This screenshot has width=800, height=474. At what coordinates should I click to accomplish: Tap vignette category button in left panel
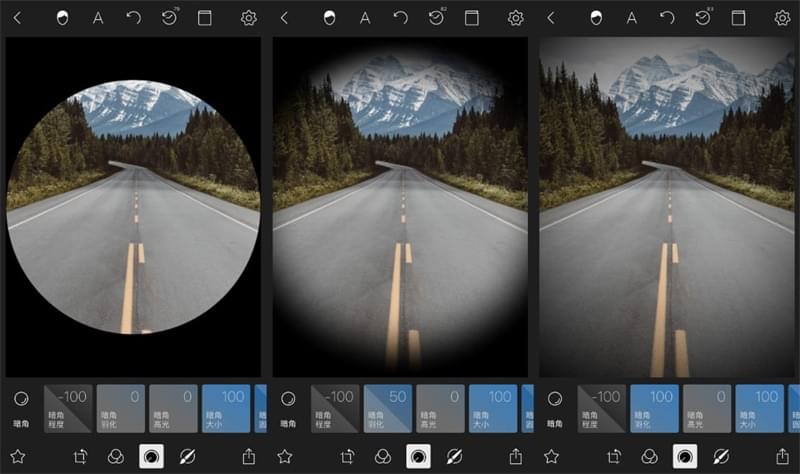20,407
